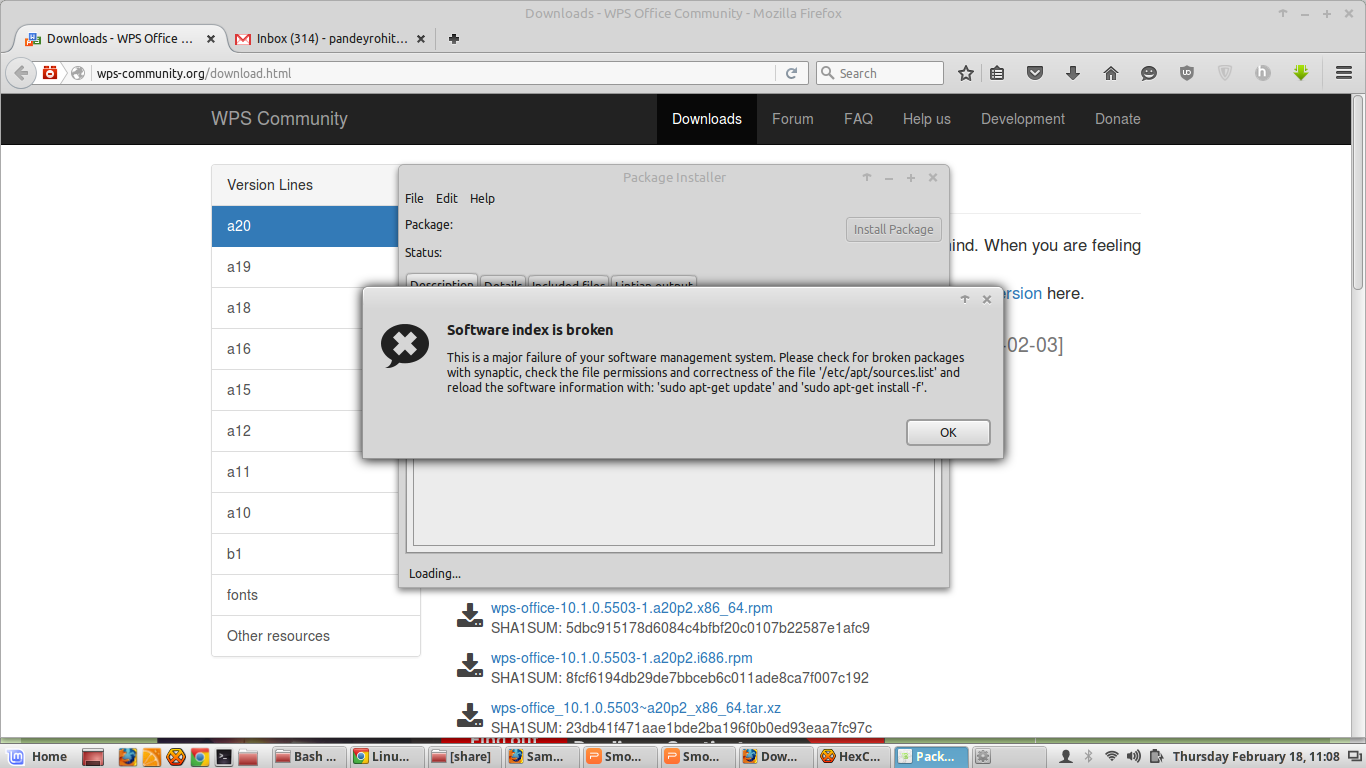The width and height of the screenshot is (1366, 768).
Task: Click the round grey 'h' extension icon
Action: [1263, 73]
